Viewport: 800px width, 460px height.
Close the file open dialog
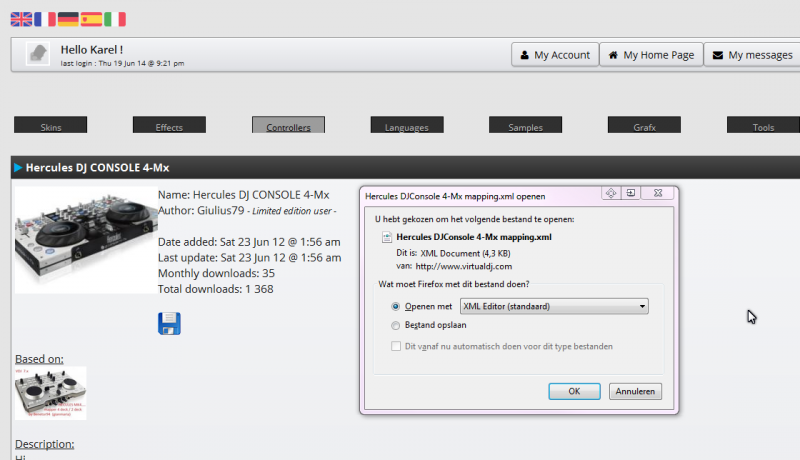coord(658,193)
